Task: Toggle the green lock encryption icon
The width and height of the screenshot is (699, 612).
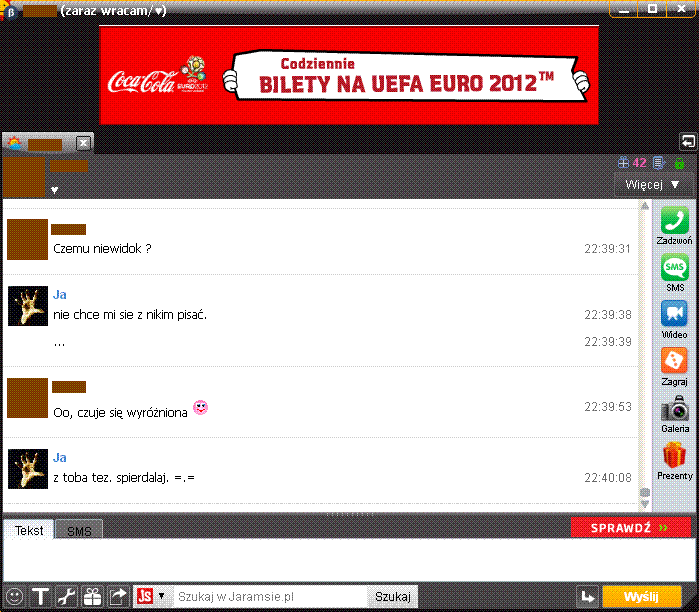Action: click(679, 163)
